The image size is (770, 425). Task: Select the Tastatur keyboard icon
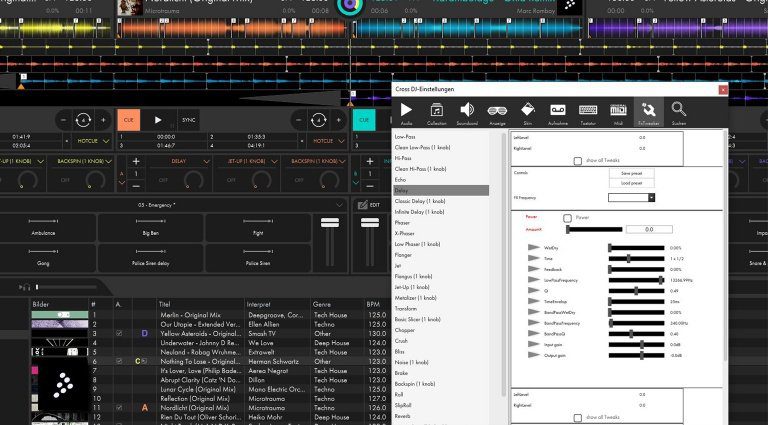588,112
